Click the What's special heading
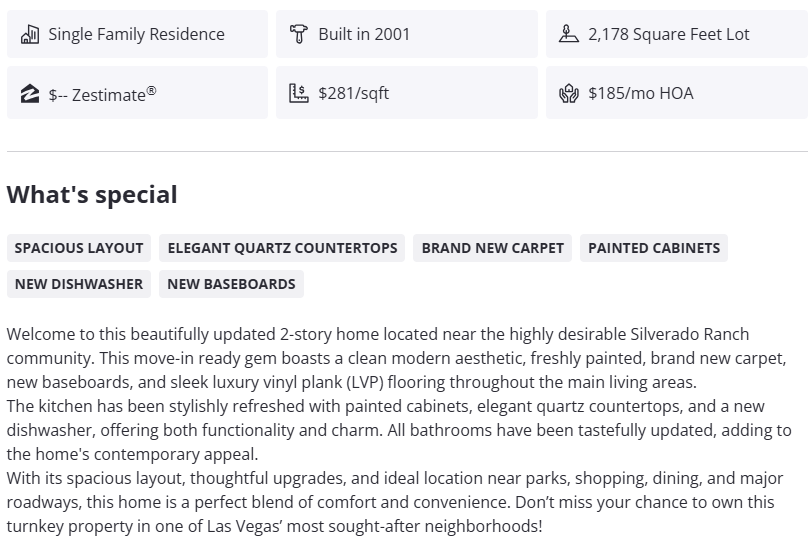Image resolution: width=811 pixels, height=544 pixels. click(92, 195)
